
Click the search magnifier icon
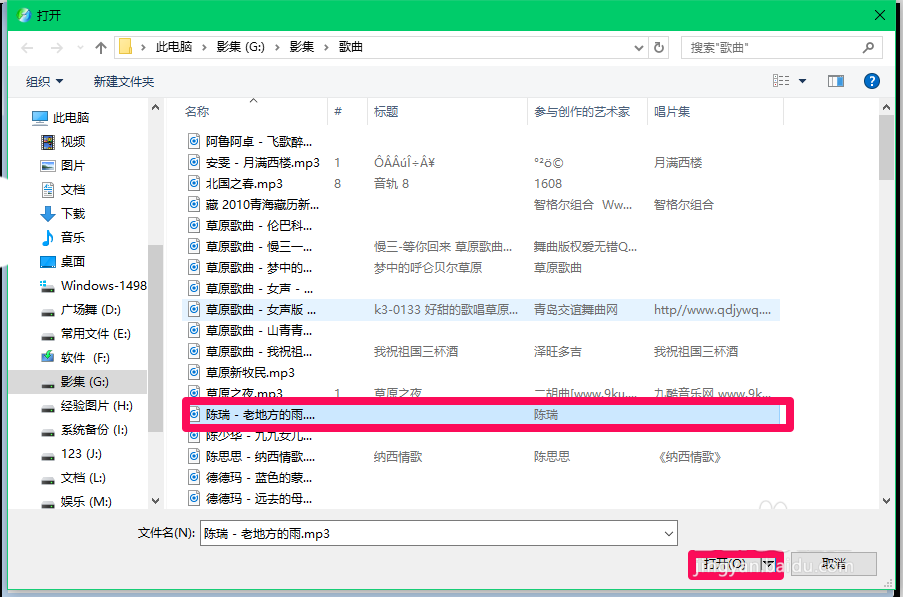[868, 46]
